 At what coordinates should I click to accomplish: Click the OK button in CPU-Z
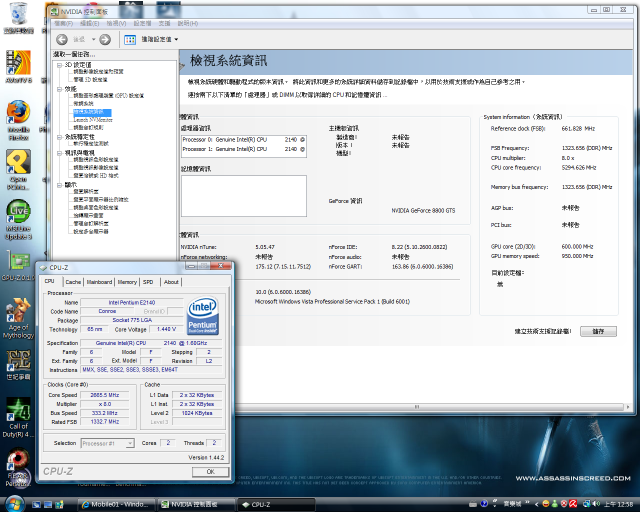point(211,472)
